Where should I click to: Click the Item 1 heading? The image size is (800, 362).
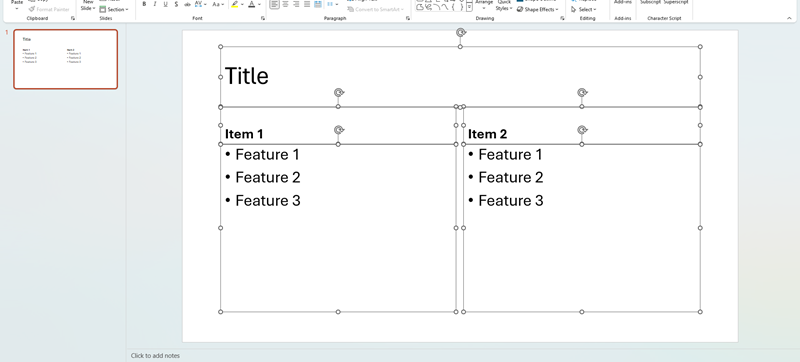point(244,134)
